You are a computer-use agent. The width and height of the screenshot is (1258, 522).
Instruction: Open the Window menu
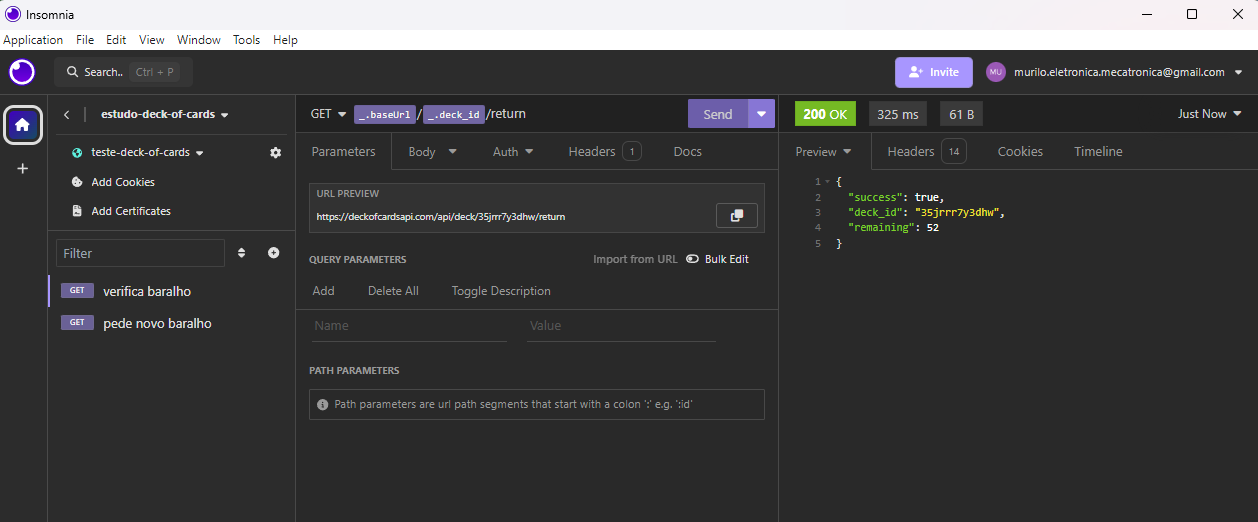point(199,40)
